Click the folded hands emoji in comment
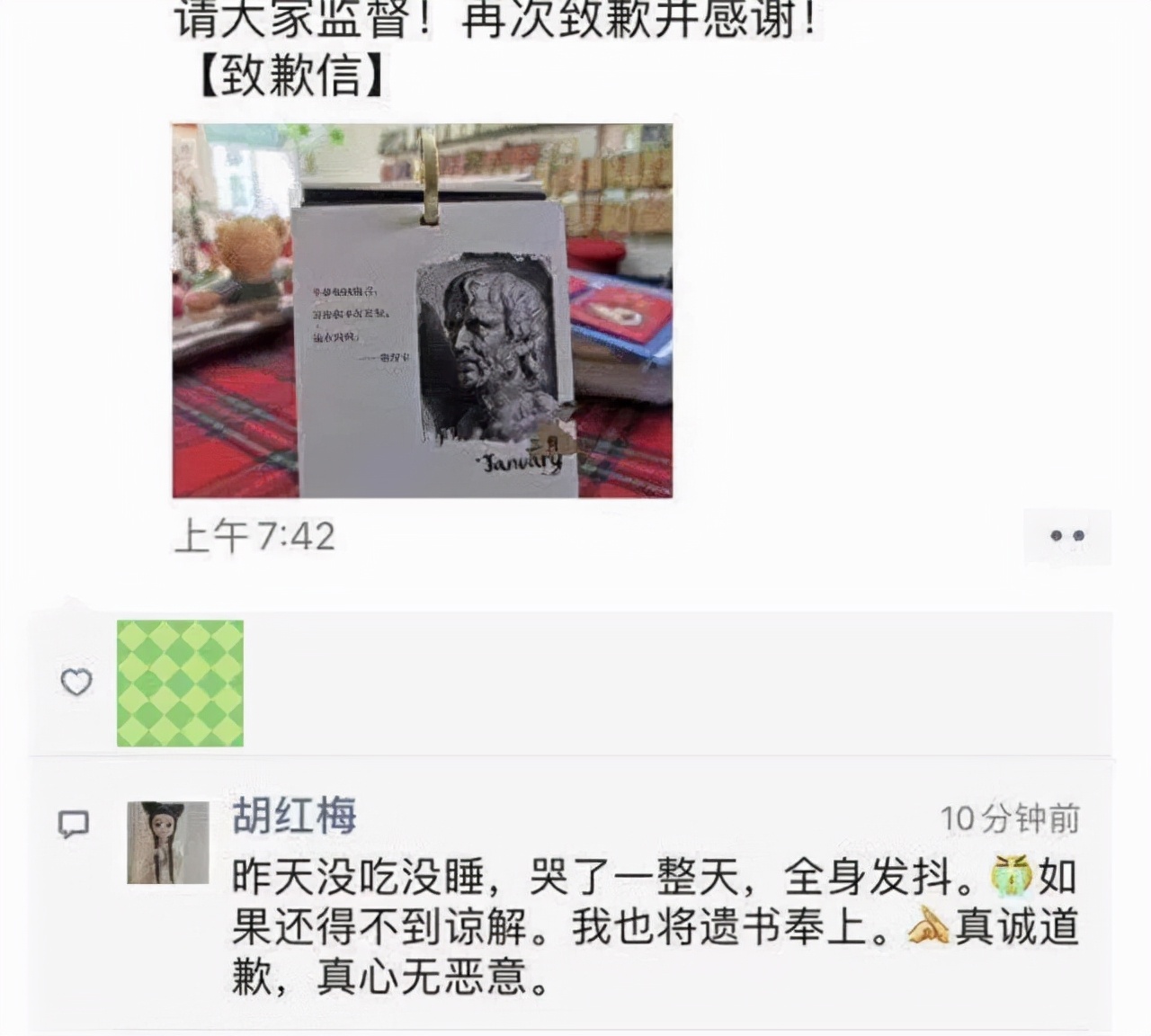The width and height of the screenshot is (1151, 1036). click(x=928, y=926)
